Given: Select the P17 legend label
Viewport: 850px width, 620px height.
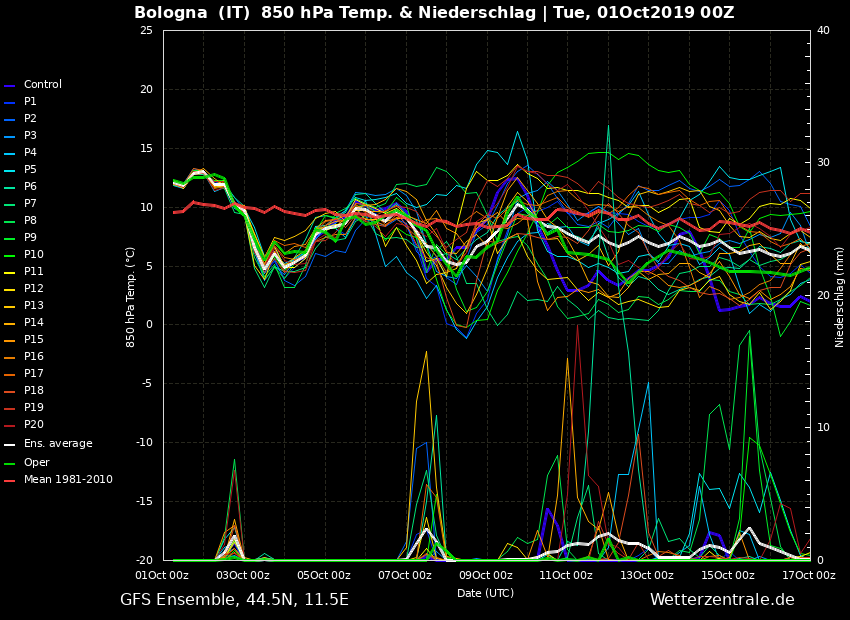Looking at the screenshot, I should coord(33,374).
